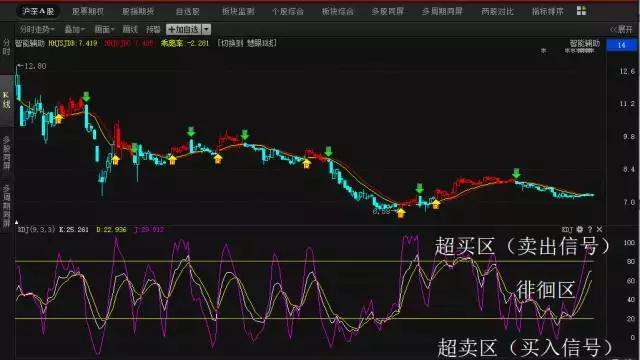Click the 11.2 price axis label

click(627, 104)
